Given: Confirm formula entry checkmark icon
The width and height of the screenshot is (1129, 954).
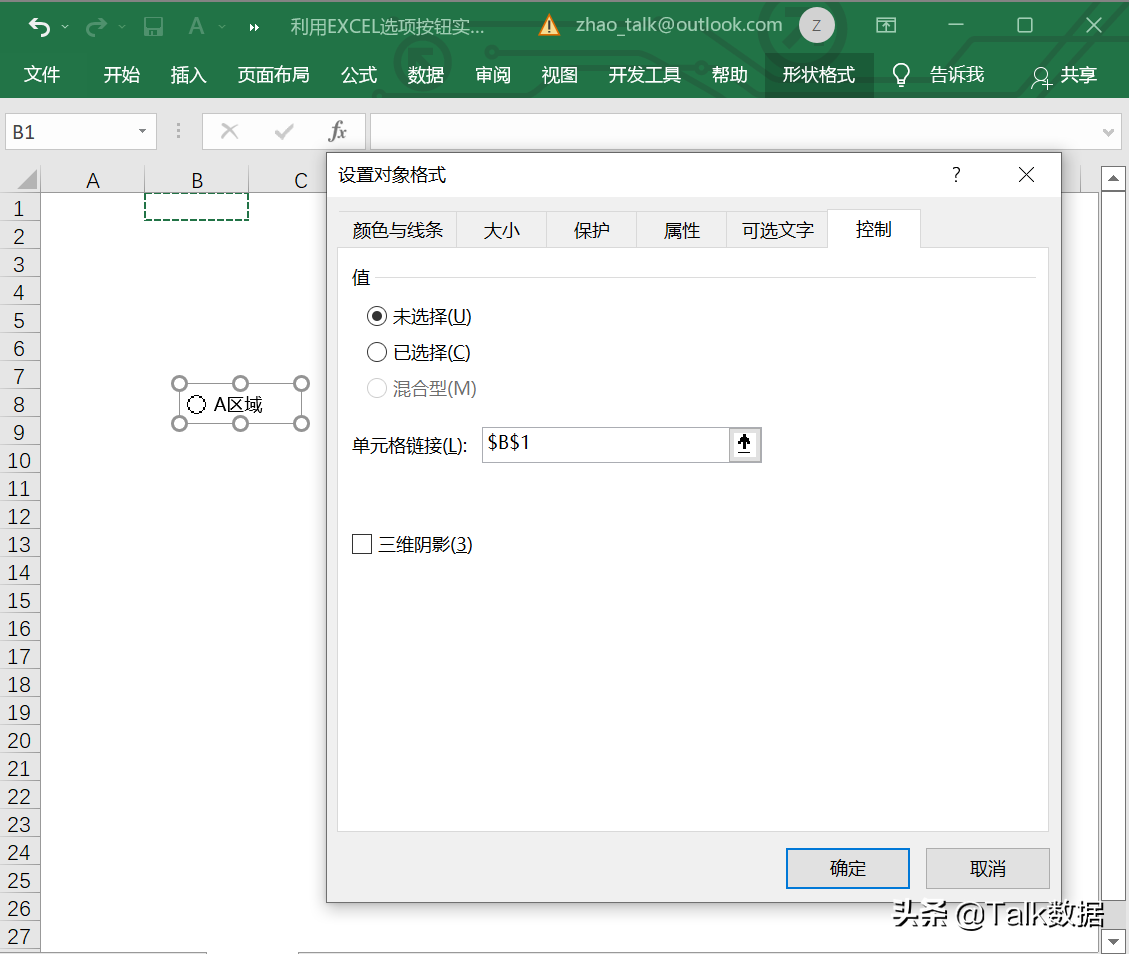Looking at the screenshot, I should click(x=284, y=131).
